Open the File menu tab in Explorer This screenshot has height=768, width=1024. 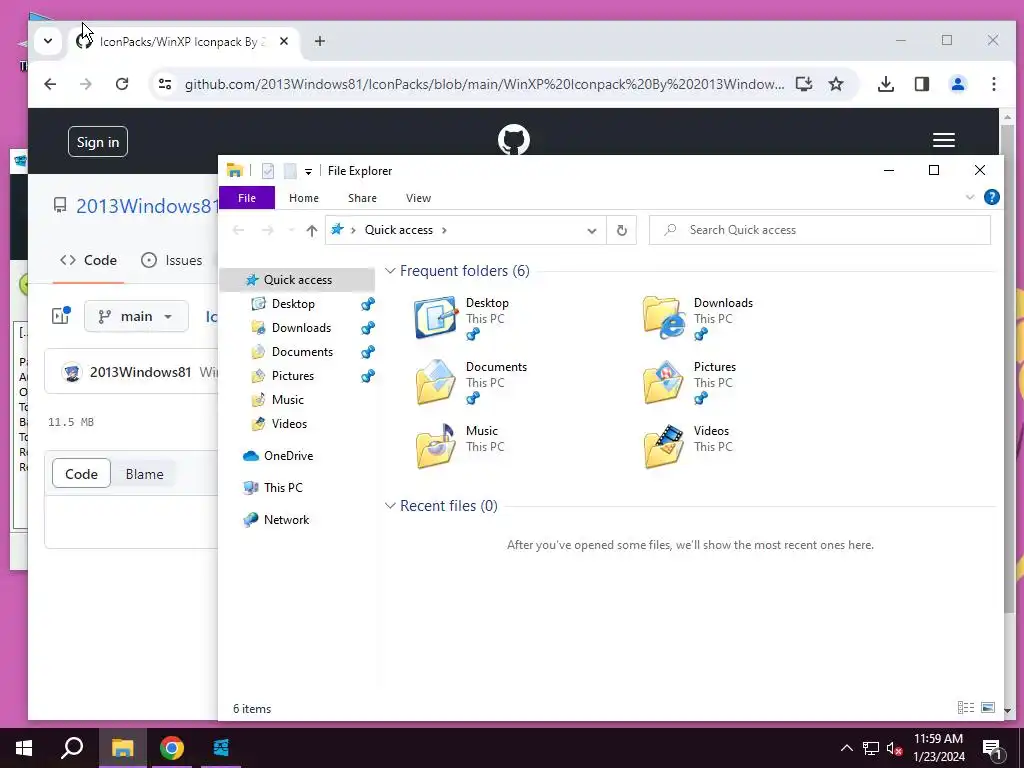247,198
